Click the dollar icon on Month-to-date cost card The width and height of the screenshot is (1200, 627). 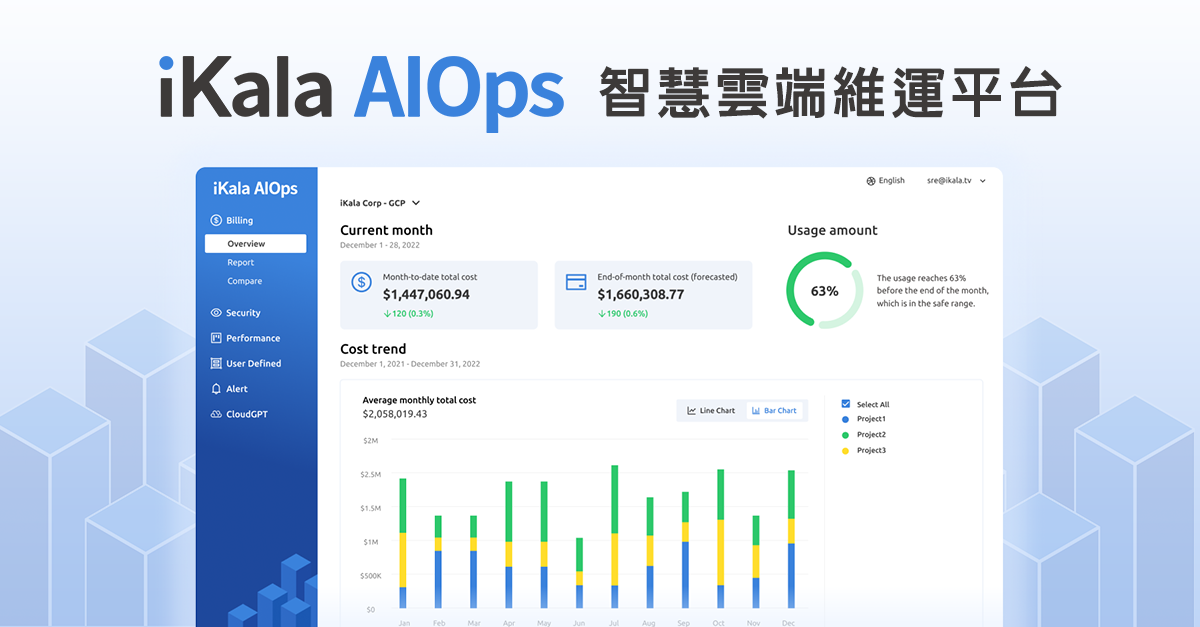[361, 283]
